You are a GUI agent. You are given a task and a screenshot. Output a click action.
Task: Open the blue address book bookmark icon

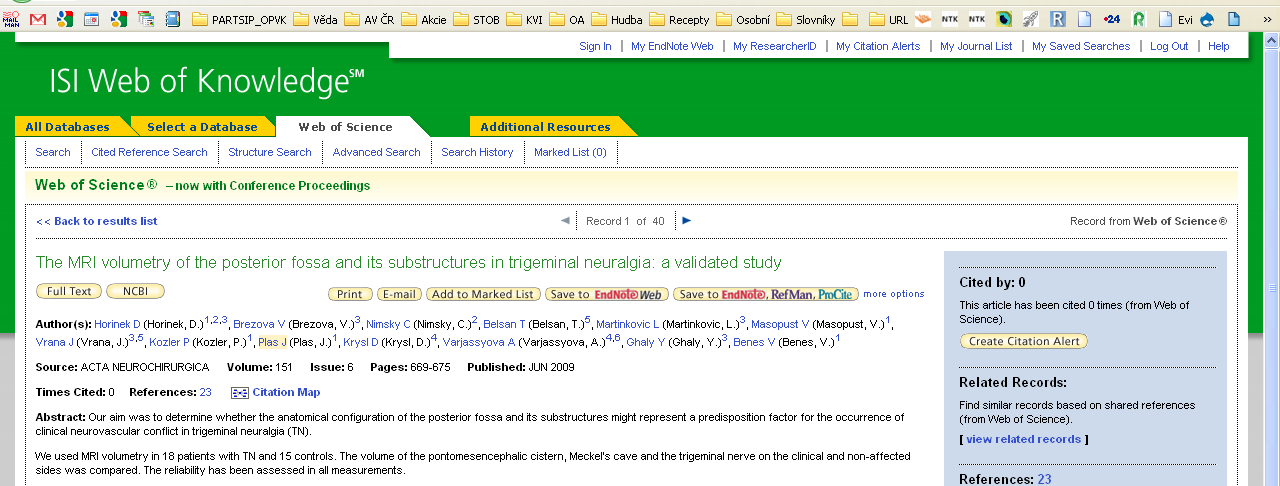click(172, 18)
